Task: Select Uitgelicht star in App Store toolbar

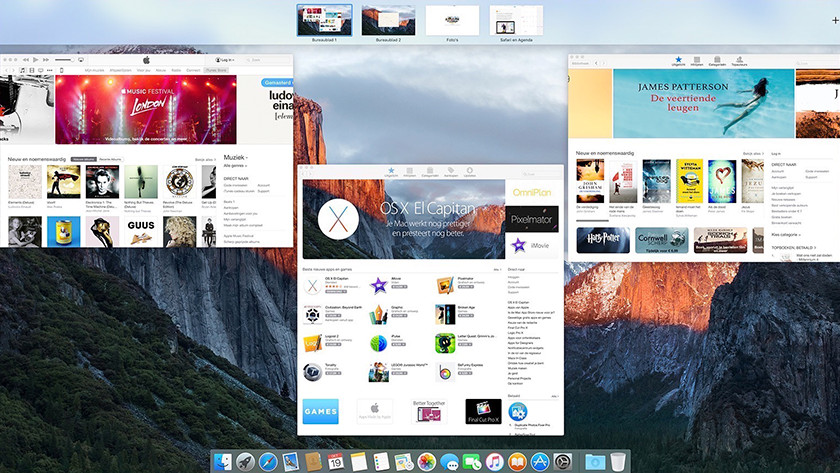Action: [391, 172]
